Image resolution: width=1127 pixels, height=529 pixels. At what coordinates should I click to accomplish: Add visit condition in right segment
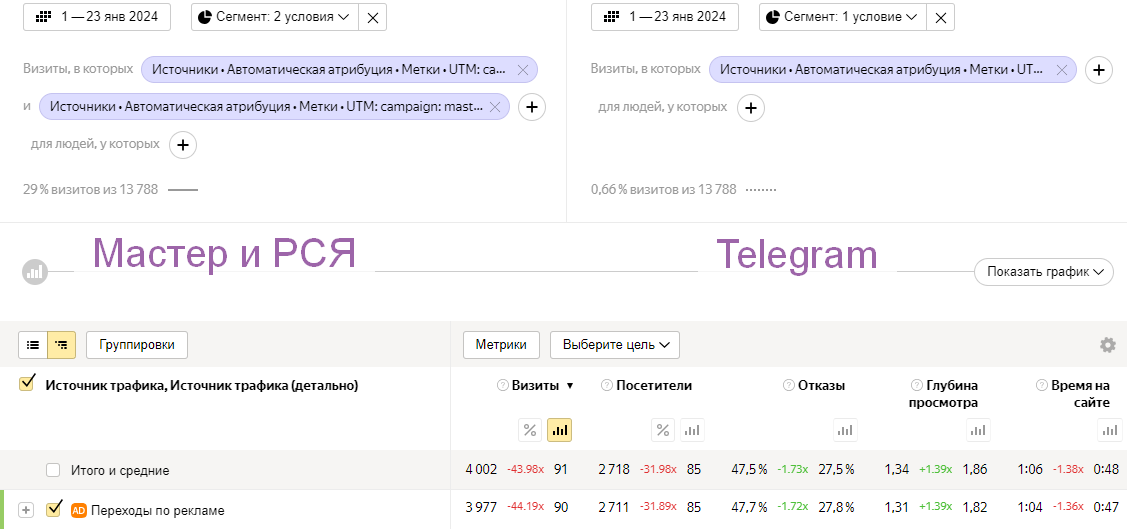click(x=1098, y=70)
